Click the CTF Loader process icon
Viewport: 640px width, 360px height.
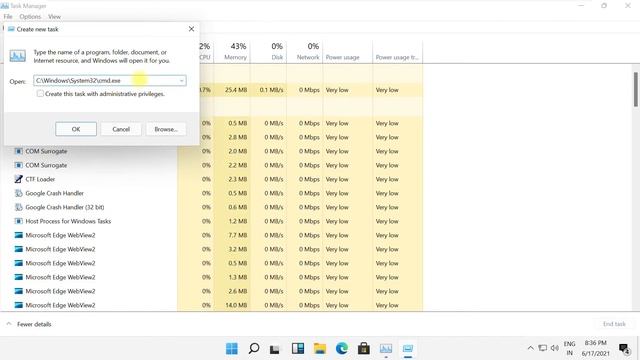pos(18,179)
